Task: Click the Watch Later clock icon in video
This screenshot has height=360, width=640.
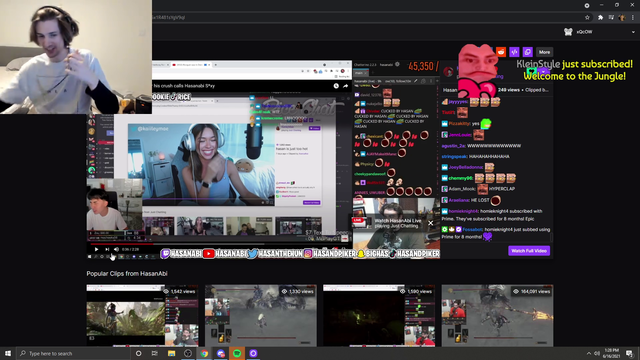Action: pos(336,86)
